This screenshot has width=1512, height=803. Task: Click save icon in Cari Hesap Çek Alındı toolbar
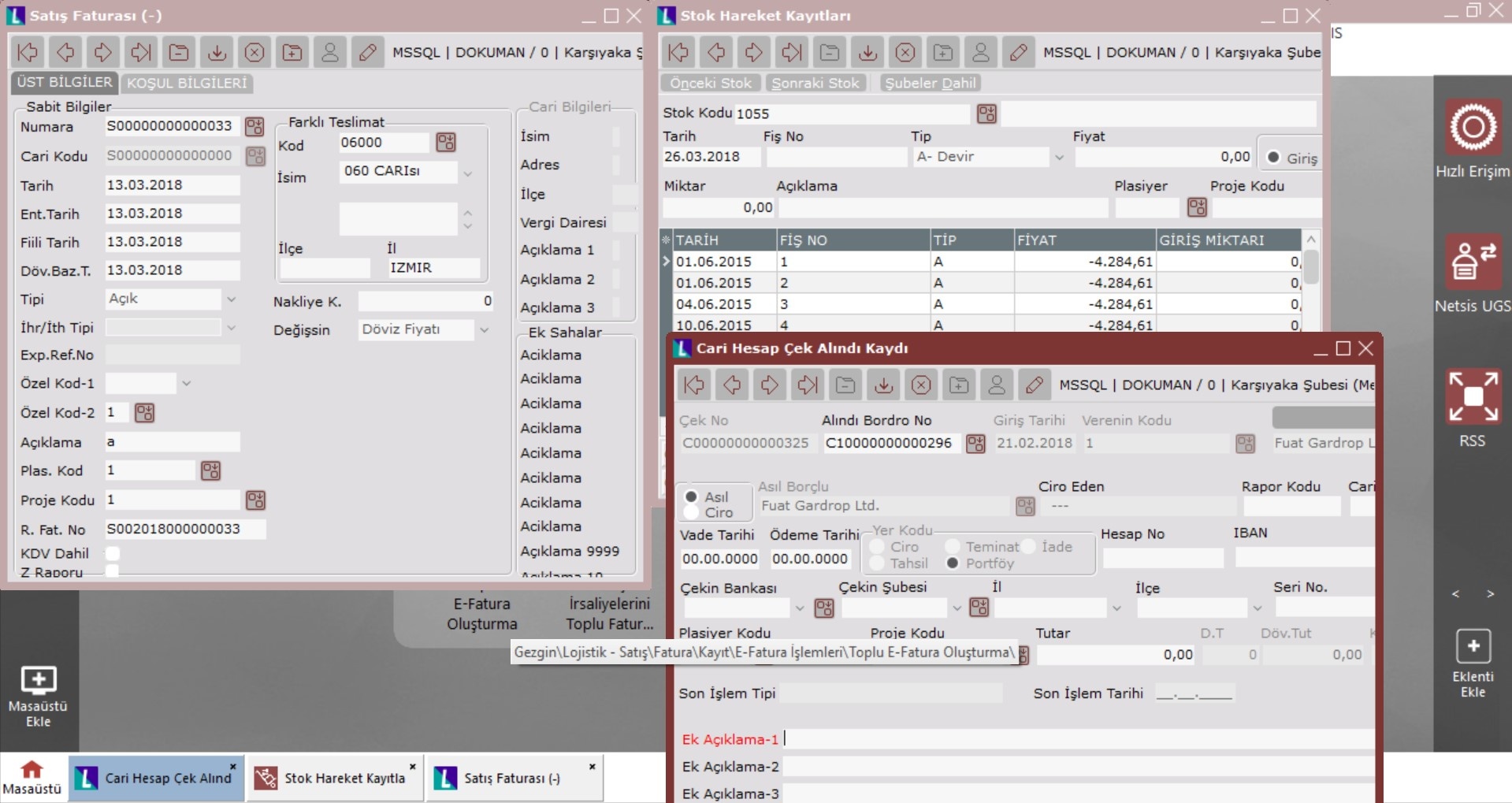click(x=883, y=385)
